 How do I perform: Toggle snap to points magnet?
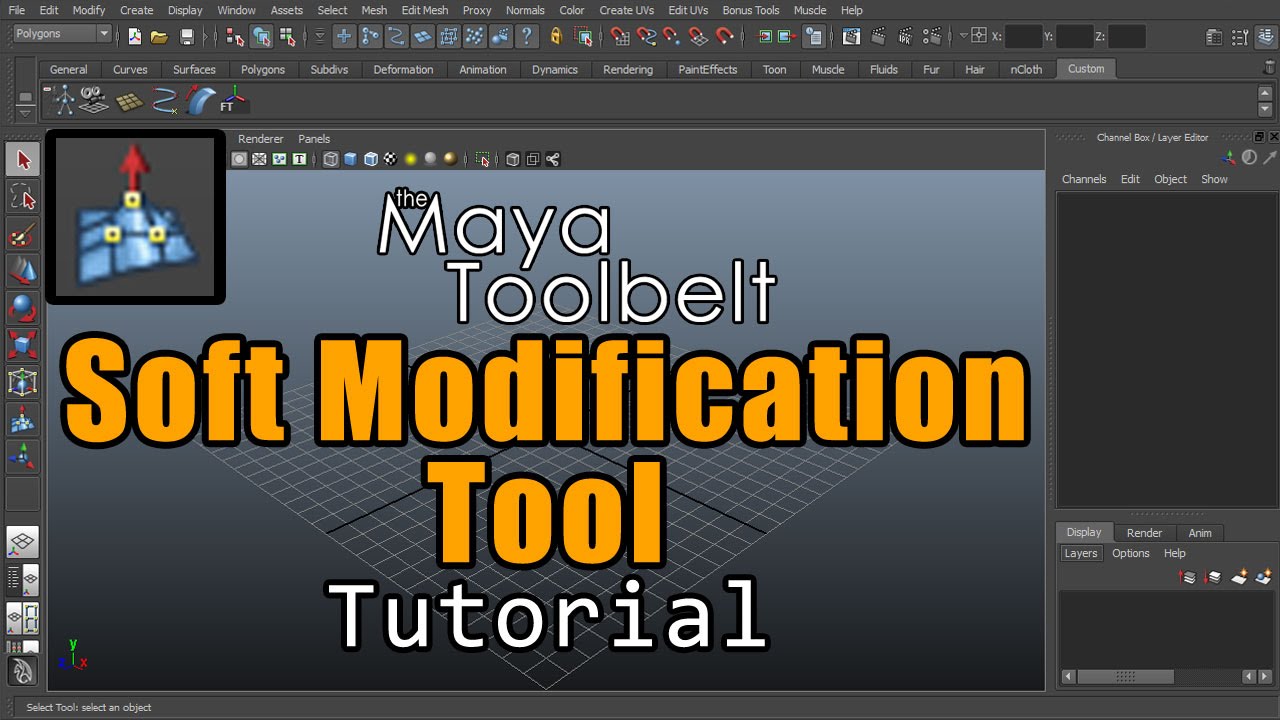[x=673, y=37]
